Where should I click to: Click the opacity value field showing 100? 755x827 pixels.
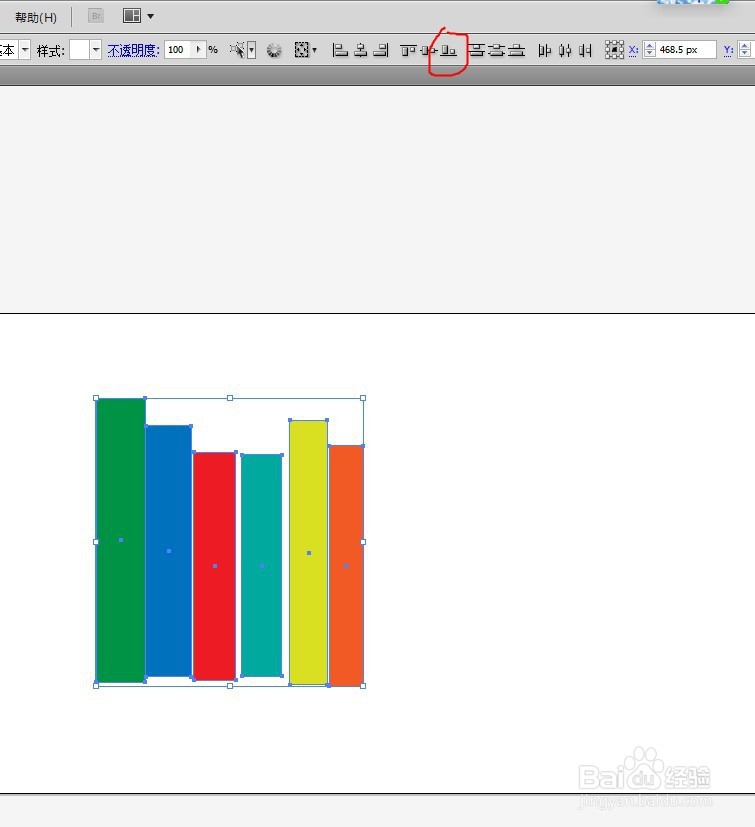(178, 50)
